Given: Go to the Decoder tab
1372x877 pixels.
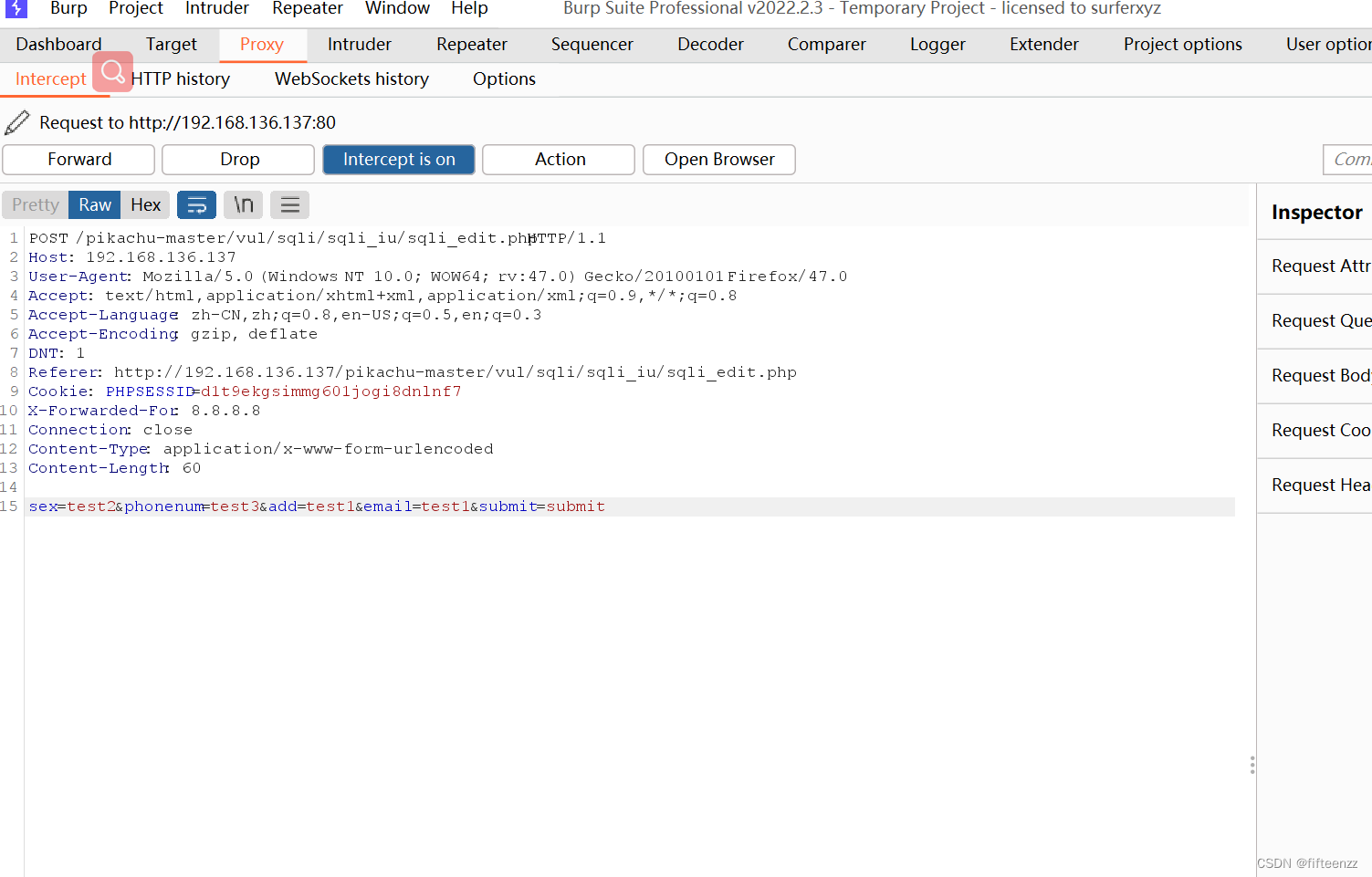Looking at the screenshot, I should coord(710,45).
